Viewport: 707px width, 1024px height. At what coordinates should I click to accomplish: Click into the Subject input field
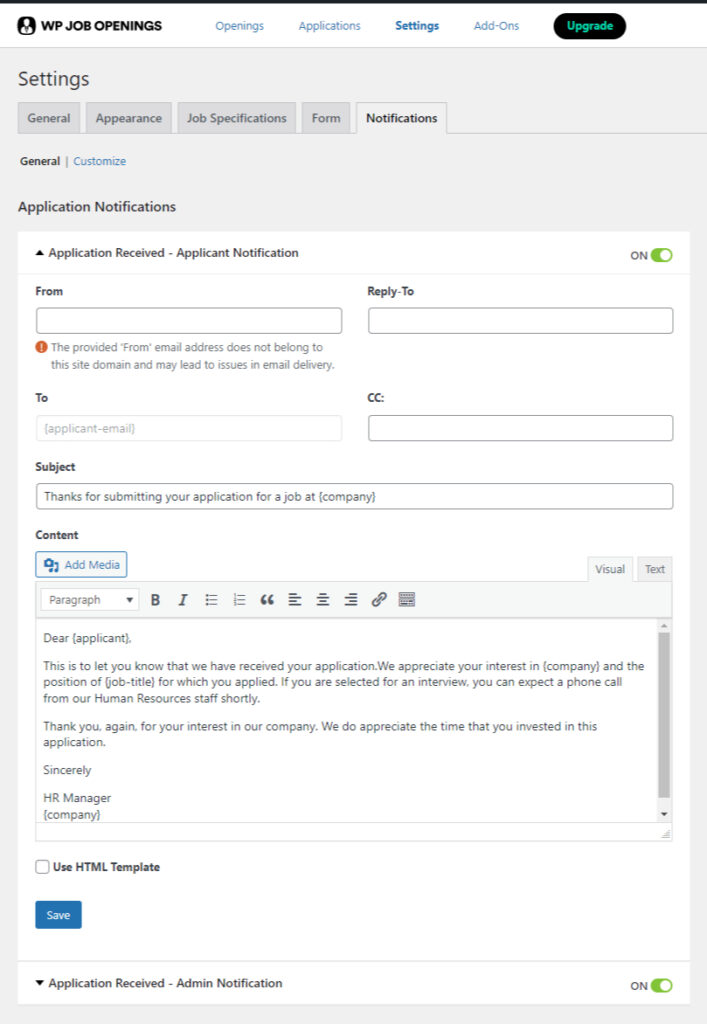[x=354, y=496]
